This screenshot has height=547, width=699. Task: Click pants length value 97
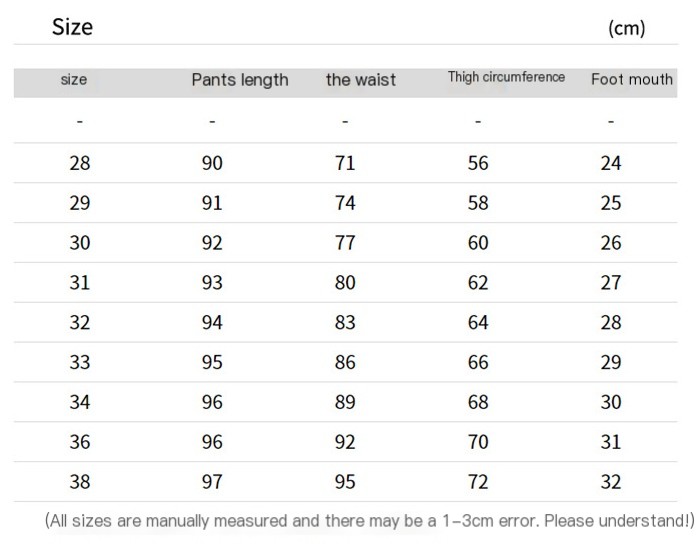212,482
